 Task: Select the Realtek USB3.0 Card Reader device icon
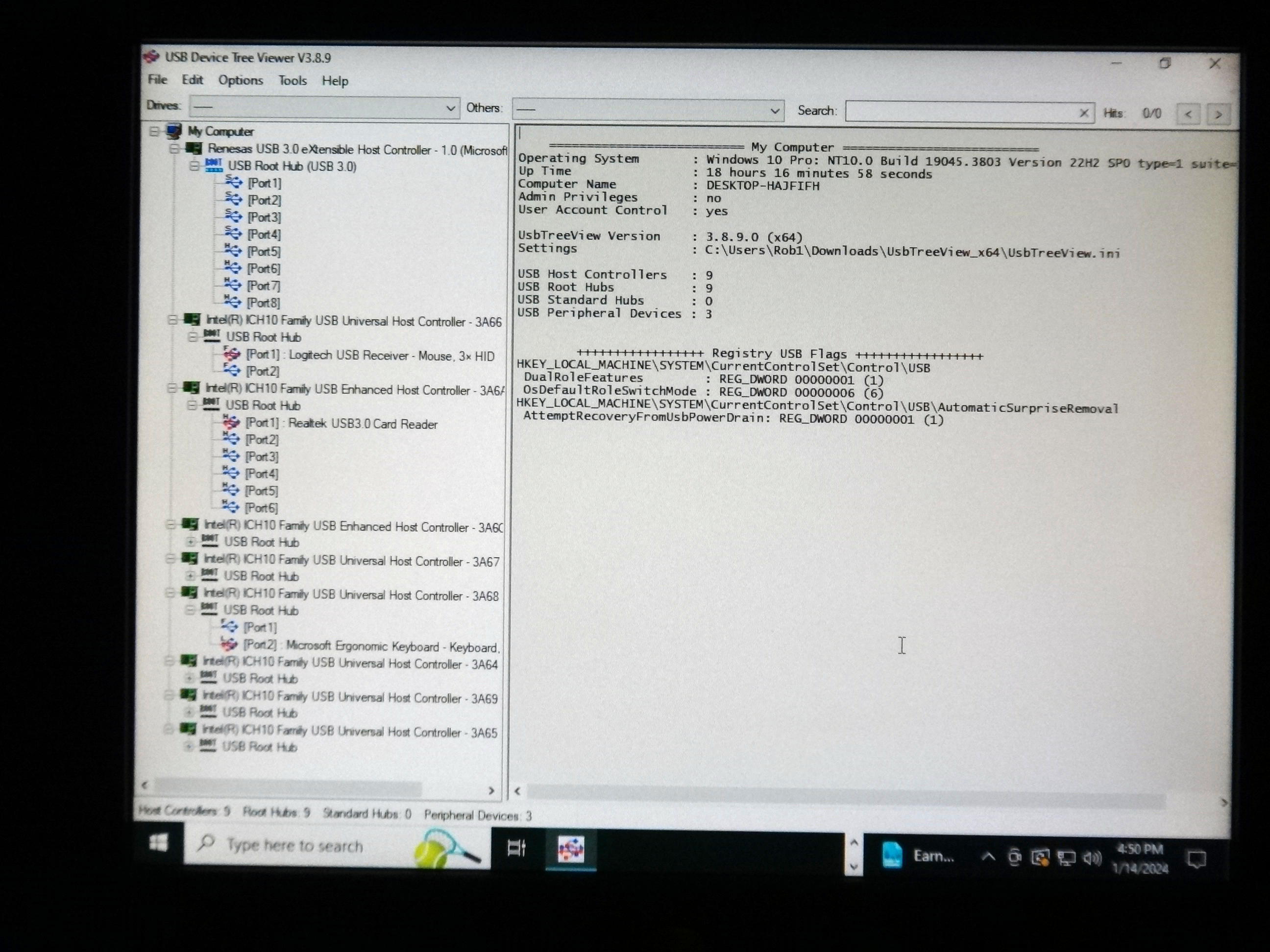231,423
